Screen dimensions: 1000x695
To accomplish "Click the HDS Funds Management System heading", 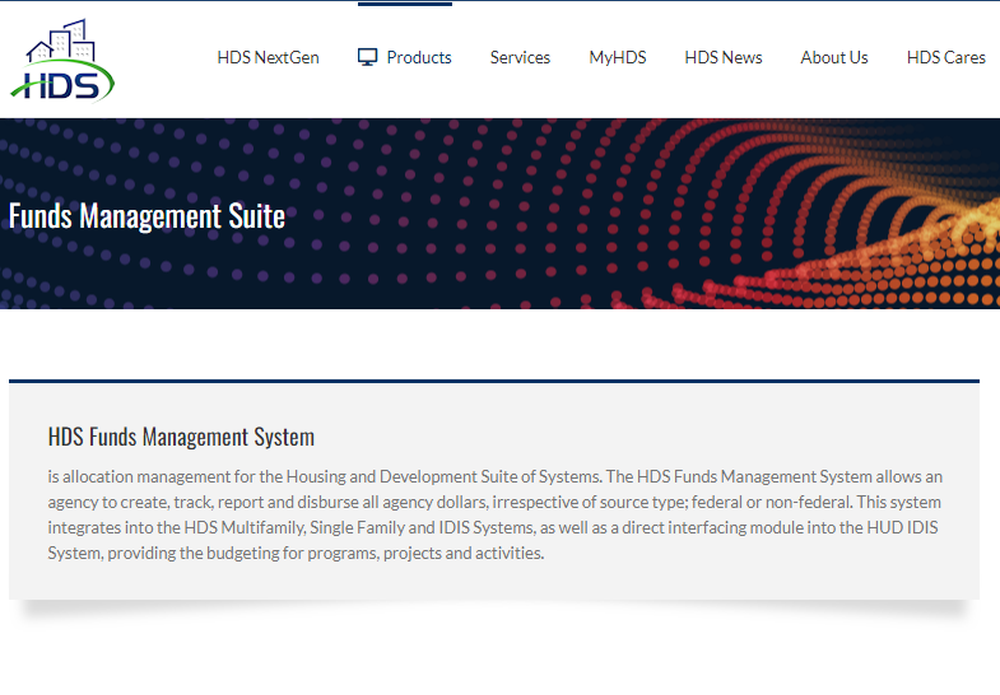I will [x=181, y=437].
